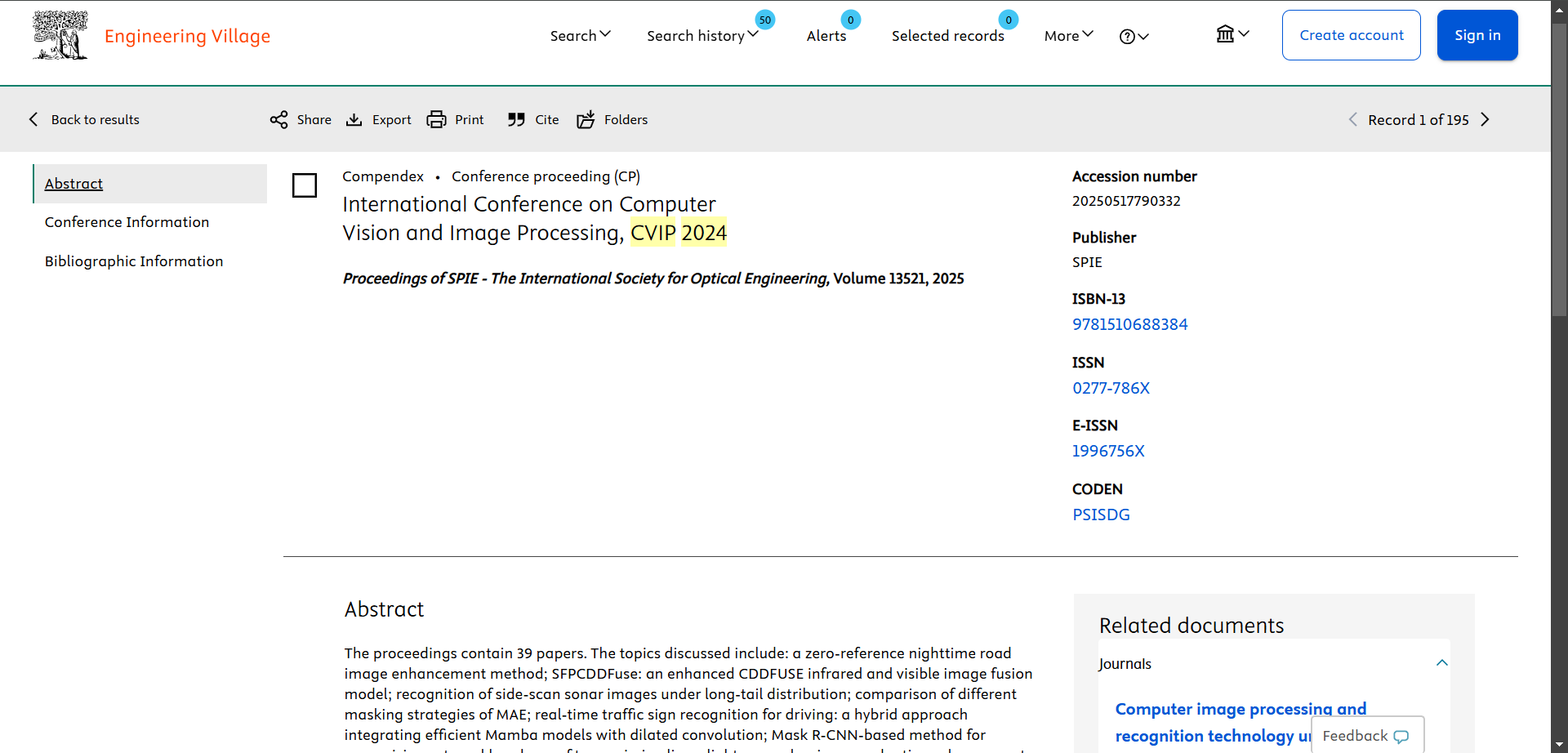1568x753 pixels.
Task: Click Back to results link
Action: [96, 120]
